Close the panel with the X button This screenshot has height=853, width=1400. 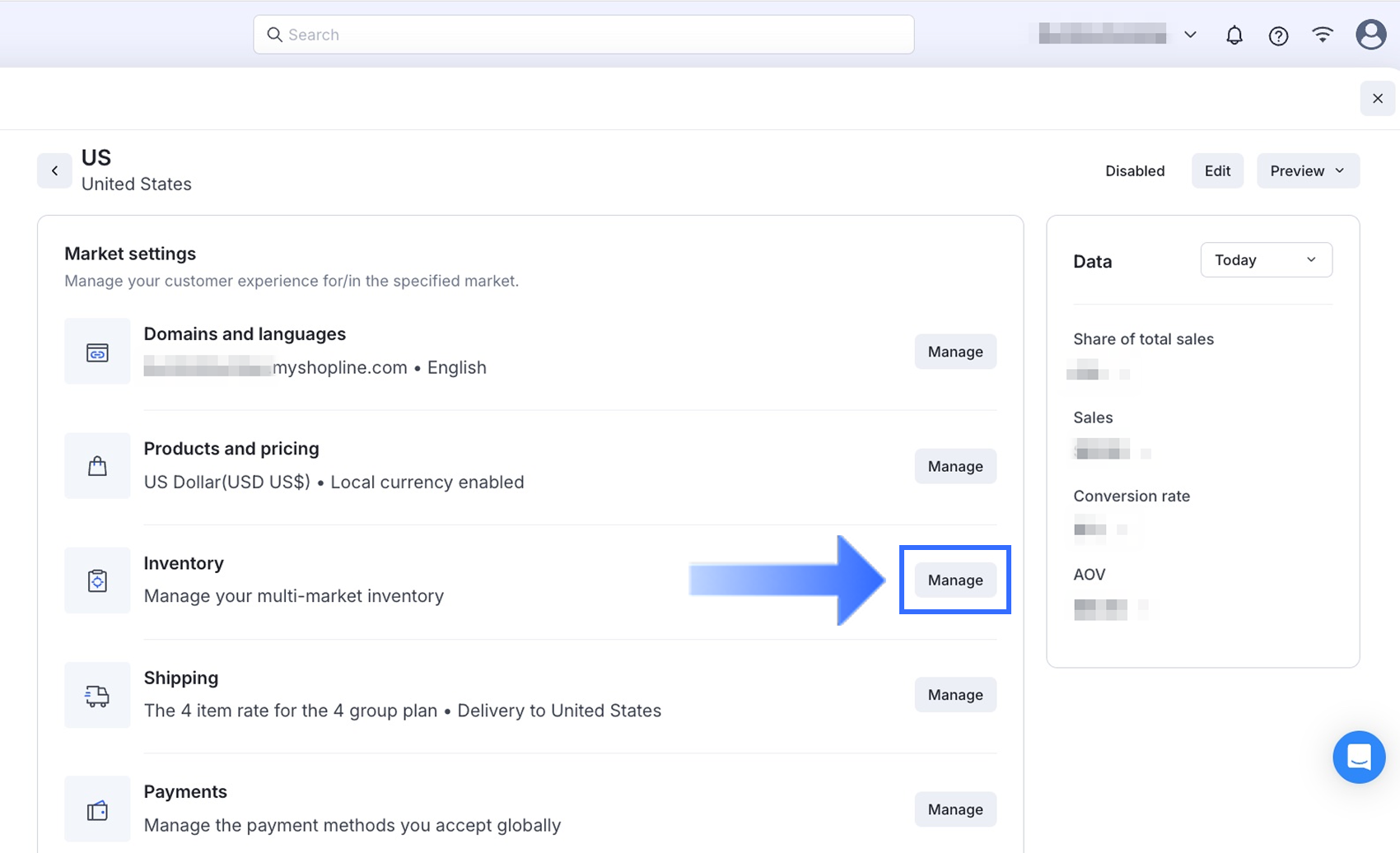click(x=1377, y=99)
